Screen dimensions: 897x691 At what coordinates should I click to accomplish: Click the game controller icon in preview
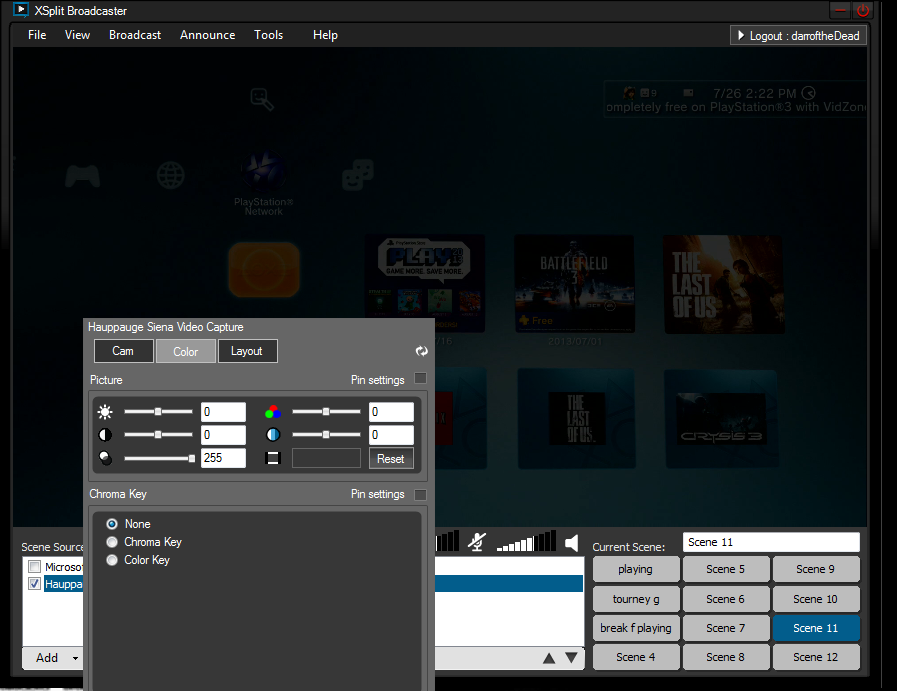[x=82, y=176]
